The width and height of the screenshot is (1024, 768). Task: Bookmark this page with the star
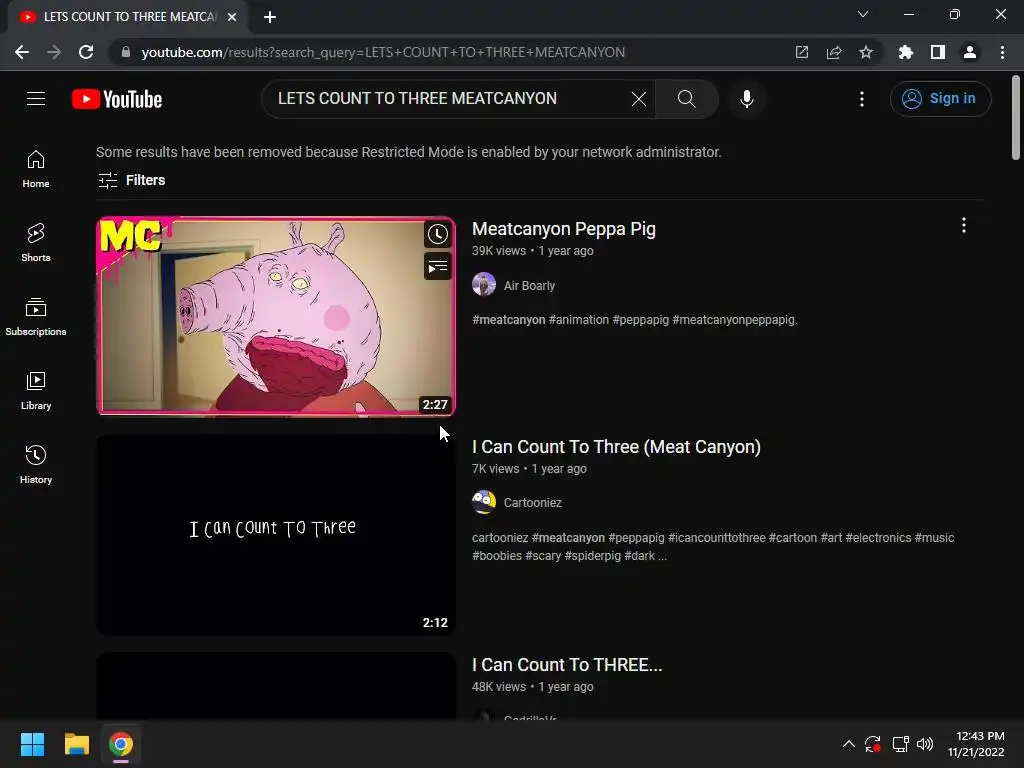865,52
